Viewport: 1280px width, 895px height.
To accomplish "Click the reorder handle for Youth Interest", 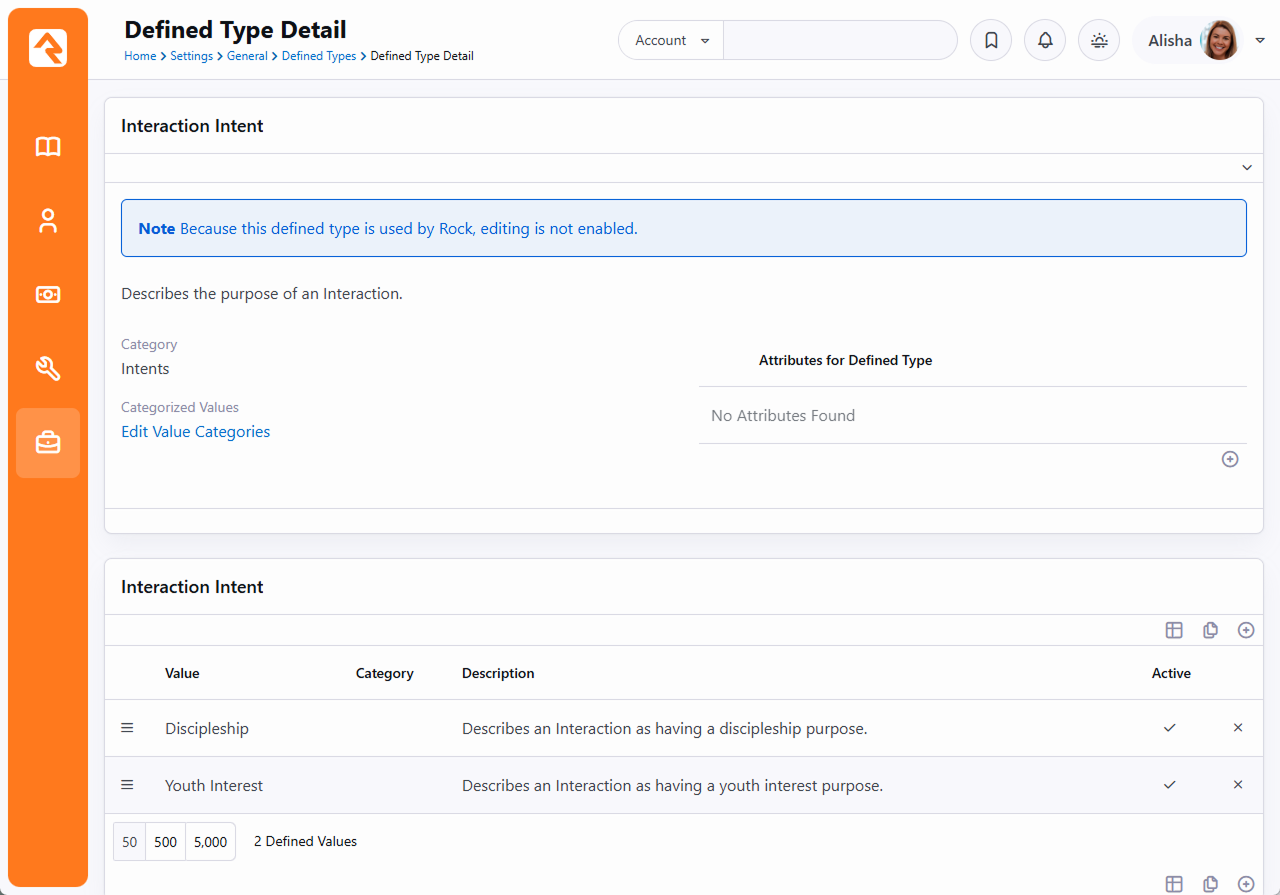I will tap(127, 785).
